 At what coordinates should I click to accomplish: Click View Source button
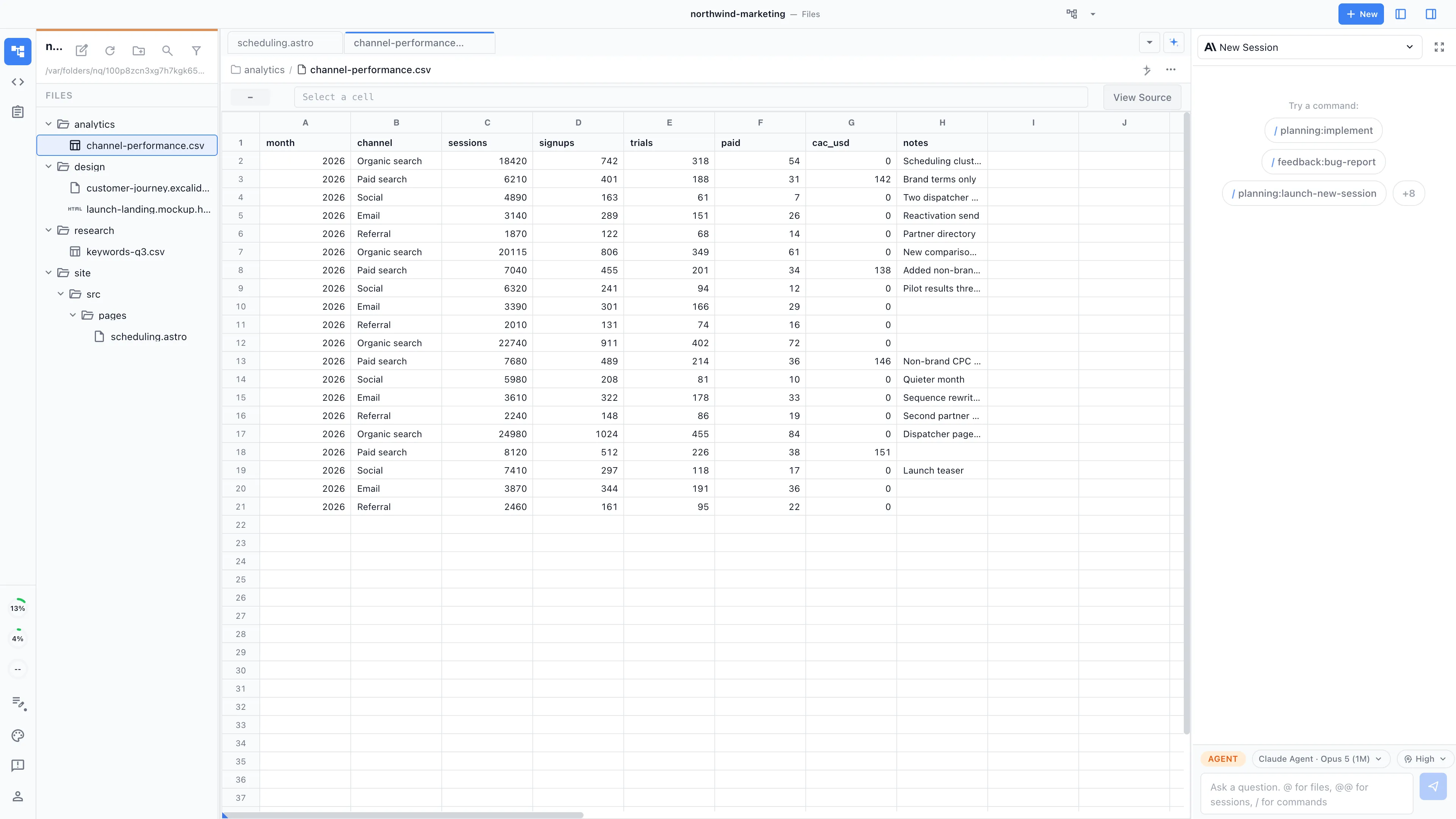[x=1142, y=97]
